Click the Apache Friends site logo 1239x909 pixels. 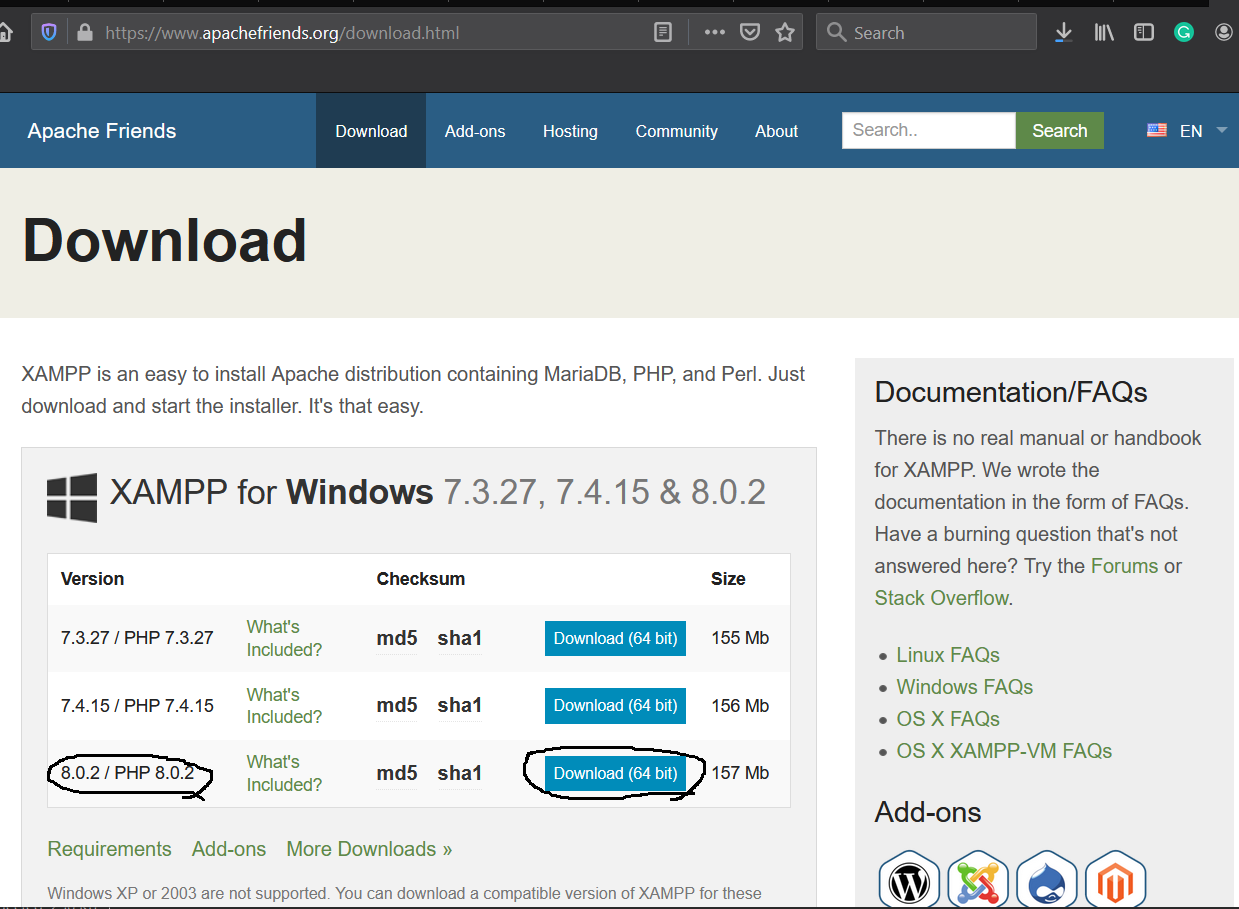tap(102, 131)
